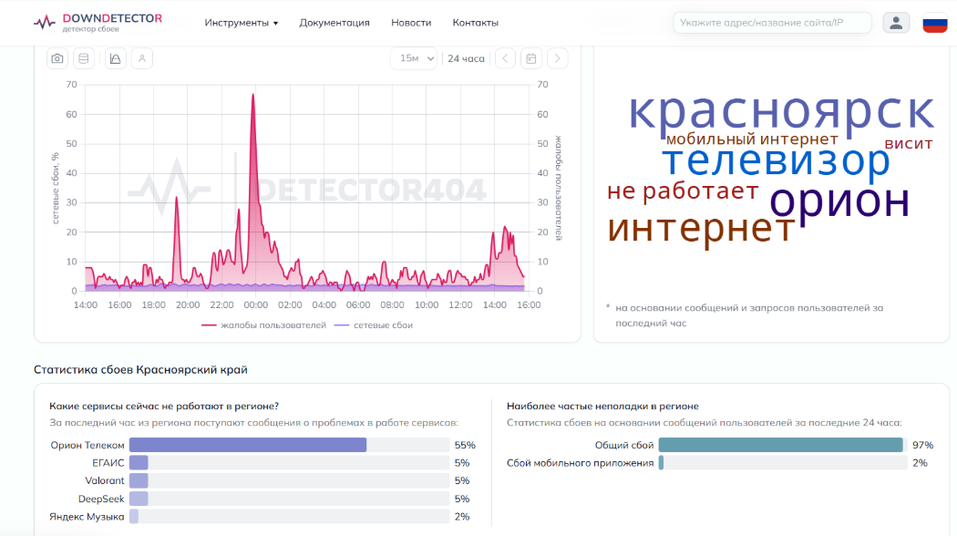Open Valorant service entry
The image size is (957, 536).
pyautogui.click(x=104, y=480)
